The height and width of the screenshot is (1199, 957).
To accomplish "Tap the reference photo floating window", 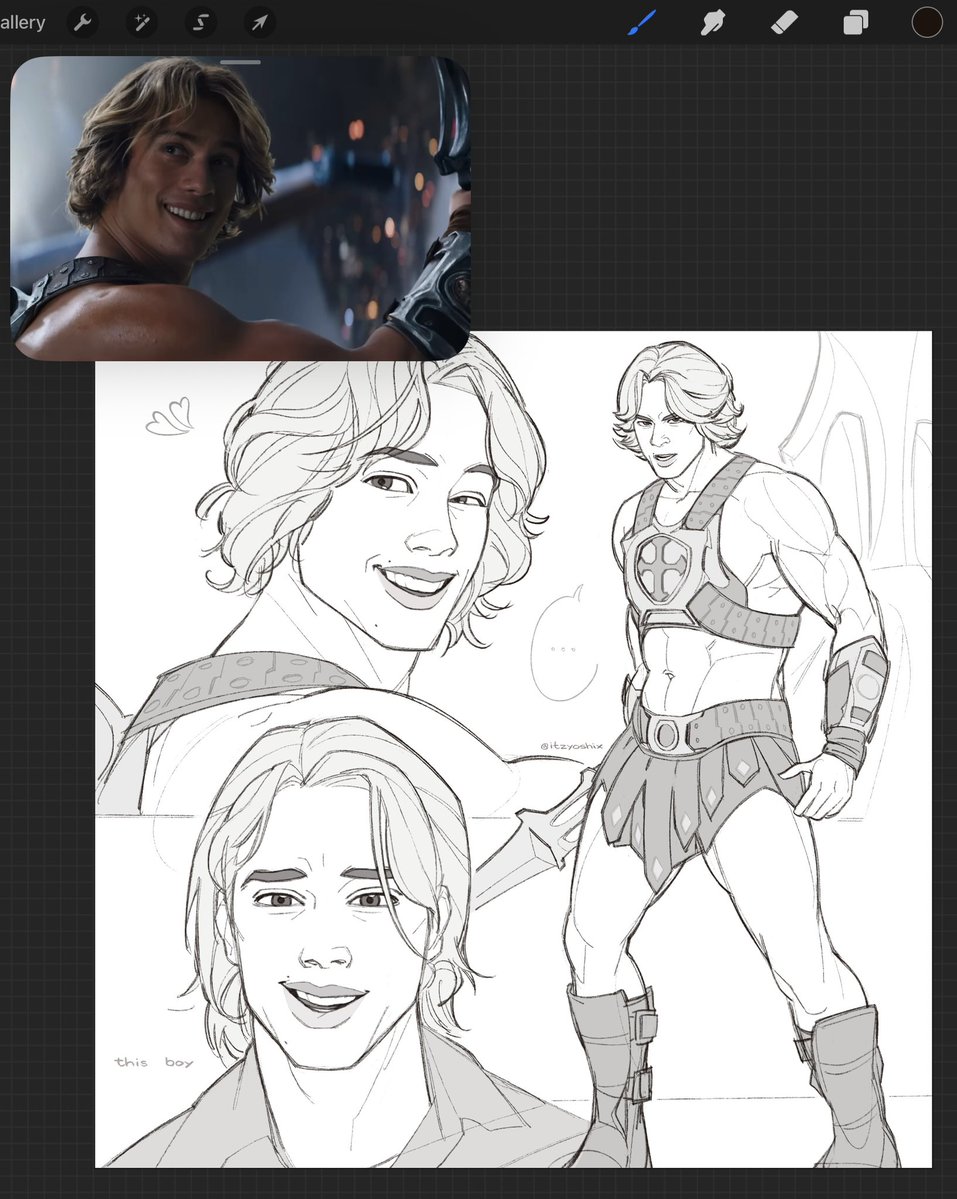I will 240,207.
